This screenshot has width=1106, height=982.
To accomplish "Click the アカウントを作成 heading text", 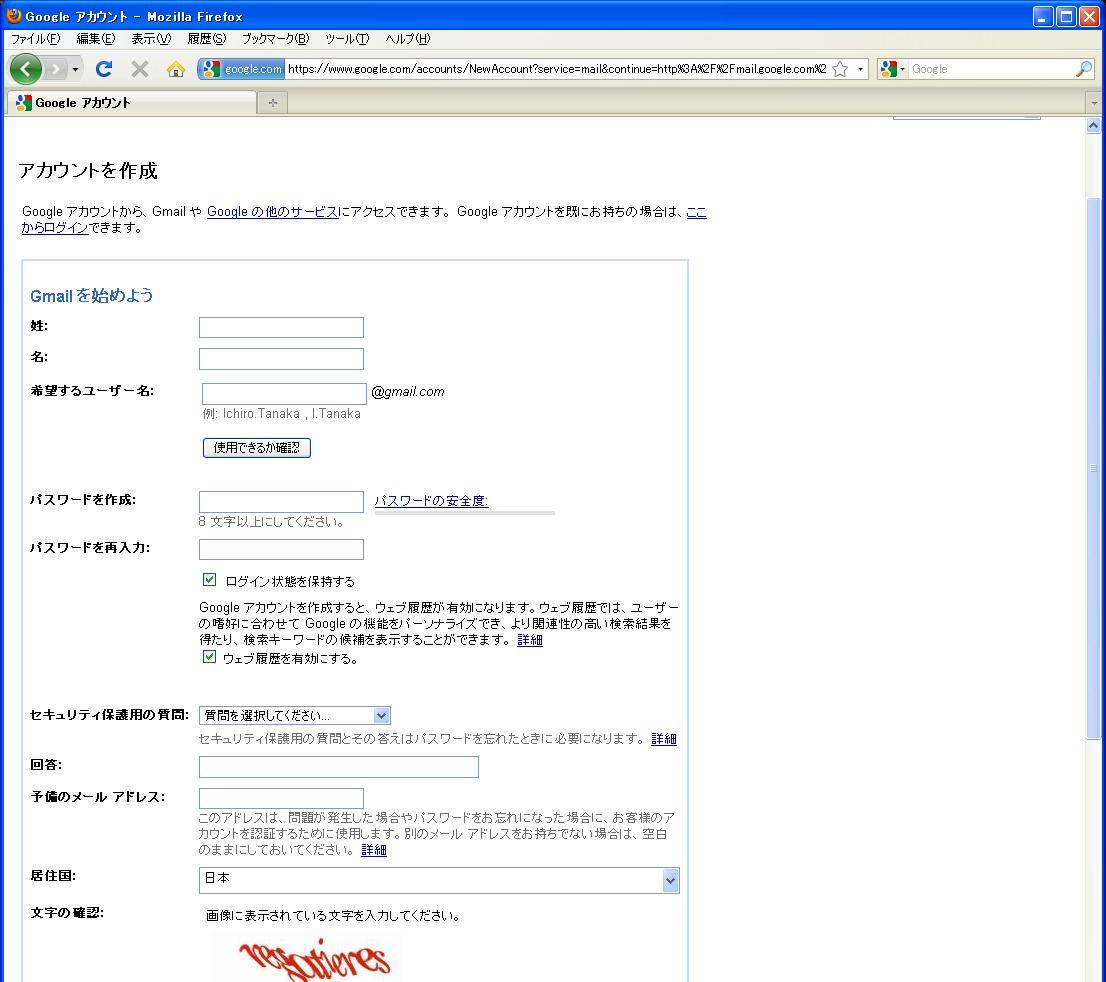I will [x=87, y=171].
